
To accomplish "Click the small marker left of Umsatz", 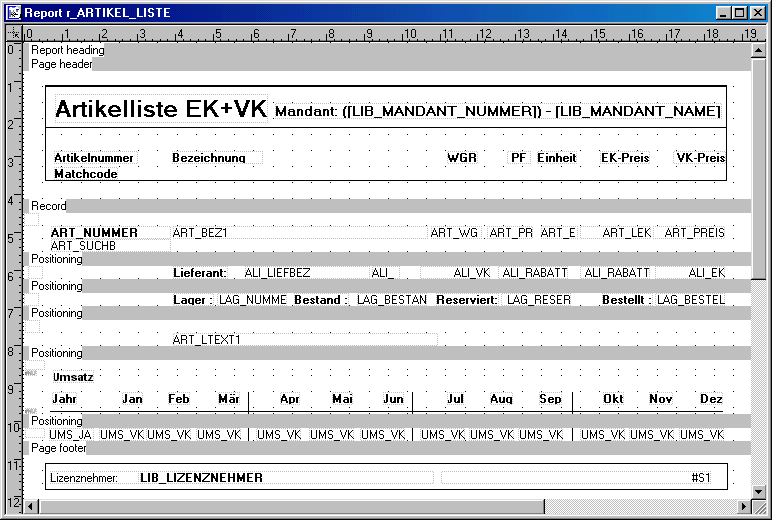I will (31, 373).
